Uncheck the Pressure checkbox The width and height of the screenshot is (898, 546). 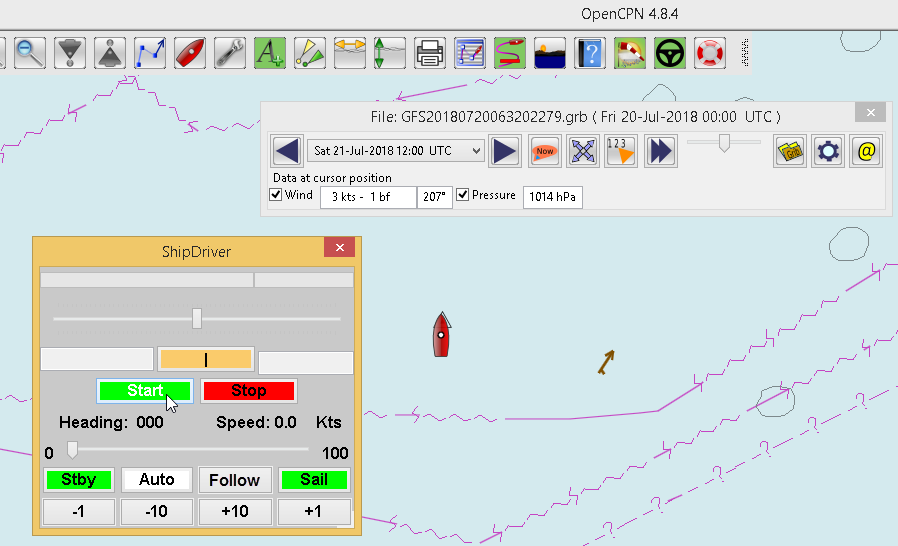click(x=463, y=195)
